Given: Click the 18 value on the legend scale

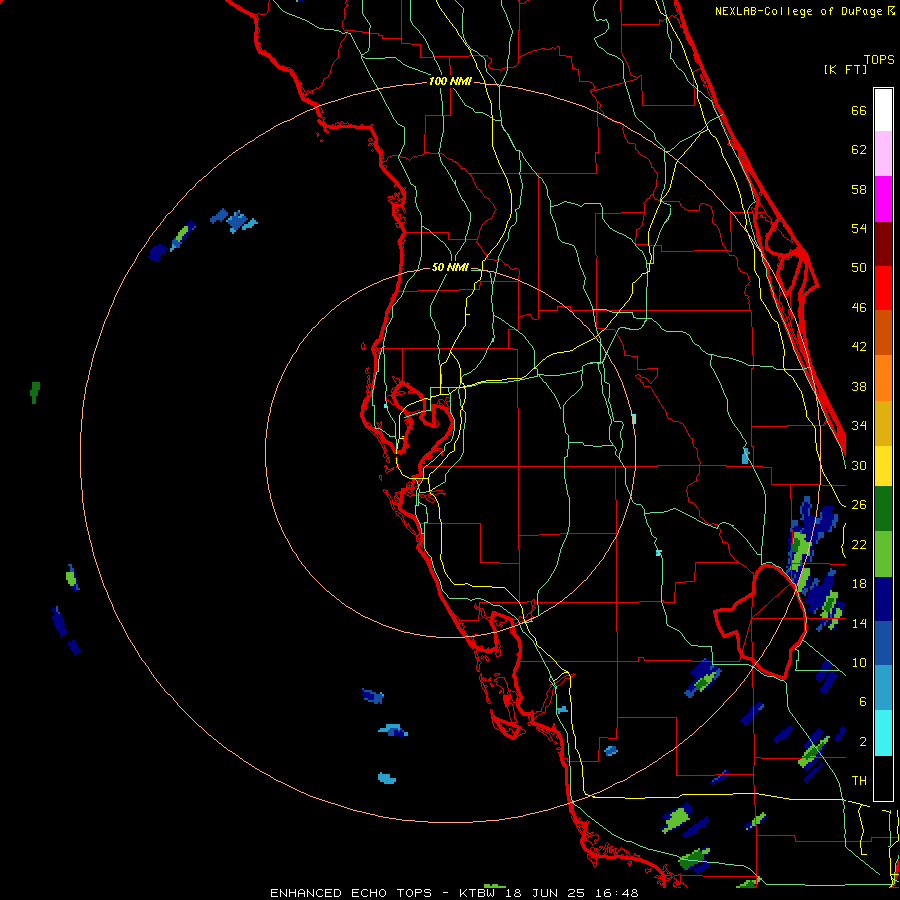Looking at the screenshot, I should pyautogui.click(x=859, y=584).
